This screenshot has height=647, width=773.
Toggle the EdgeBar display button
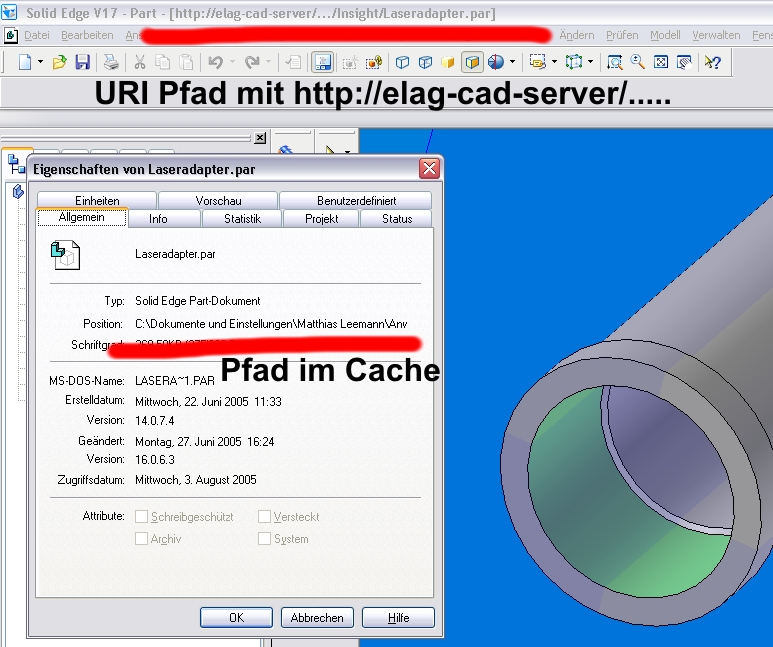coord(322,62)
